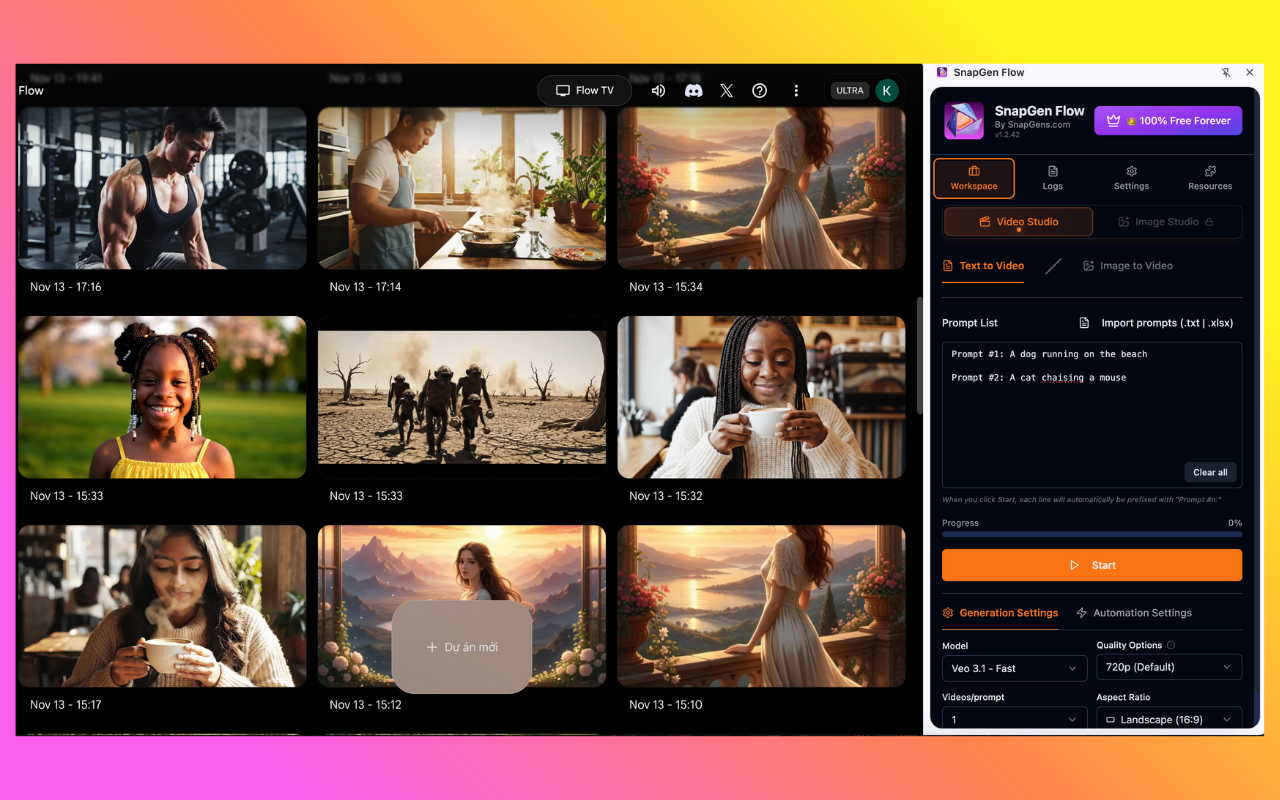Open the Logs panel icon

[1052, 177]
